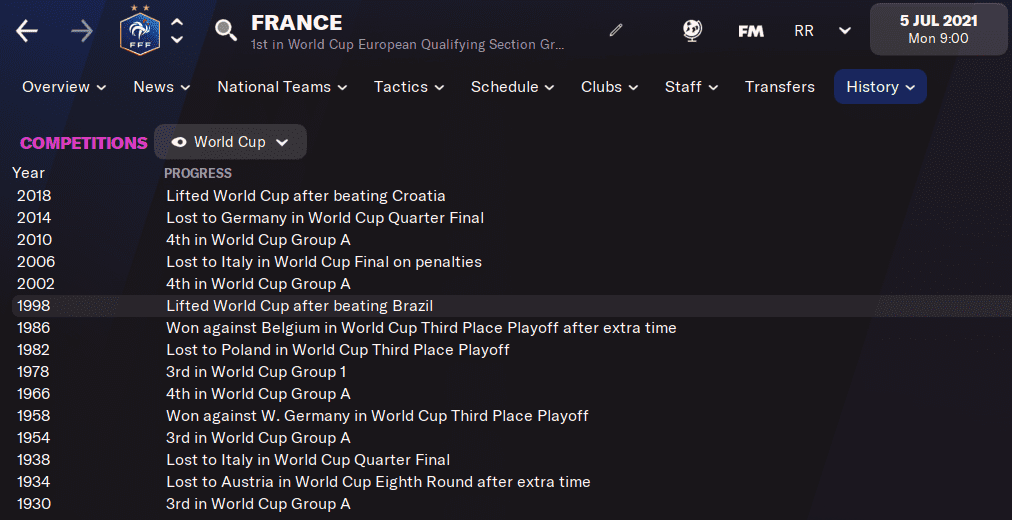
Task: Open the world globe icon
Action: [x=692, y=31]
